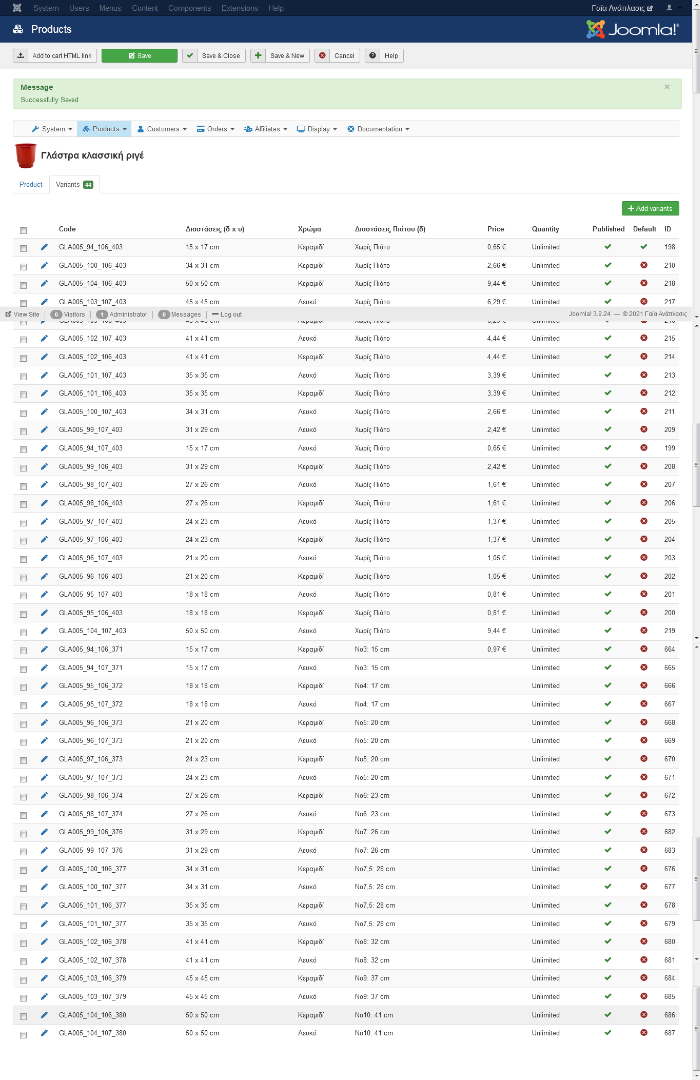
Task: Select checkbox for GLA005_94_106_403 row
Action: click(24, 248)
